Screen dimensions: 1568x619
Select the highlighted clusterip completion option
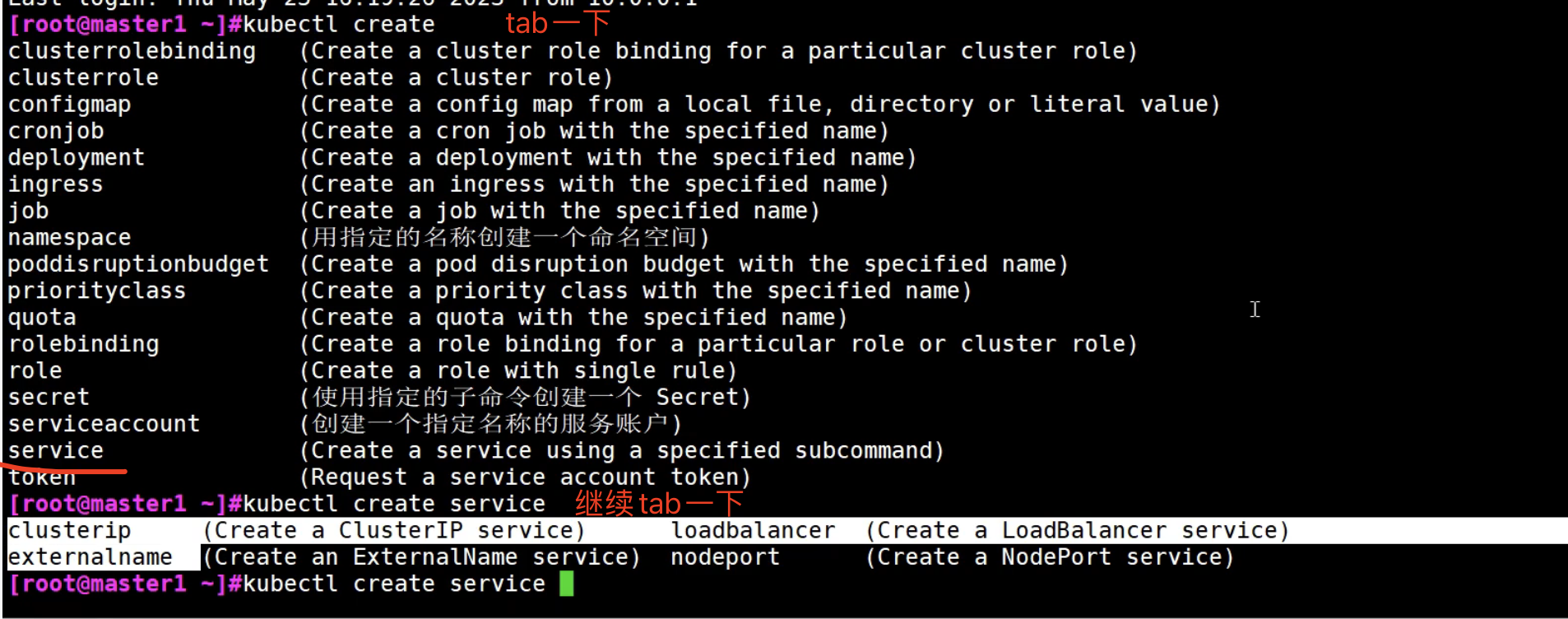pyautogui.click(x=70, y=530)
